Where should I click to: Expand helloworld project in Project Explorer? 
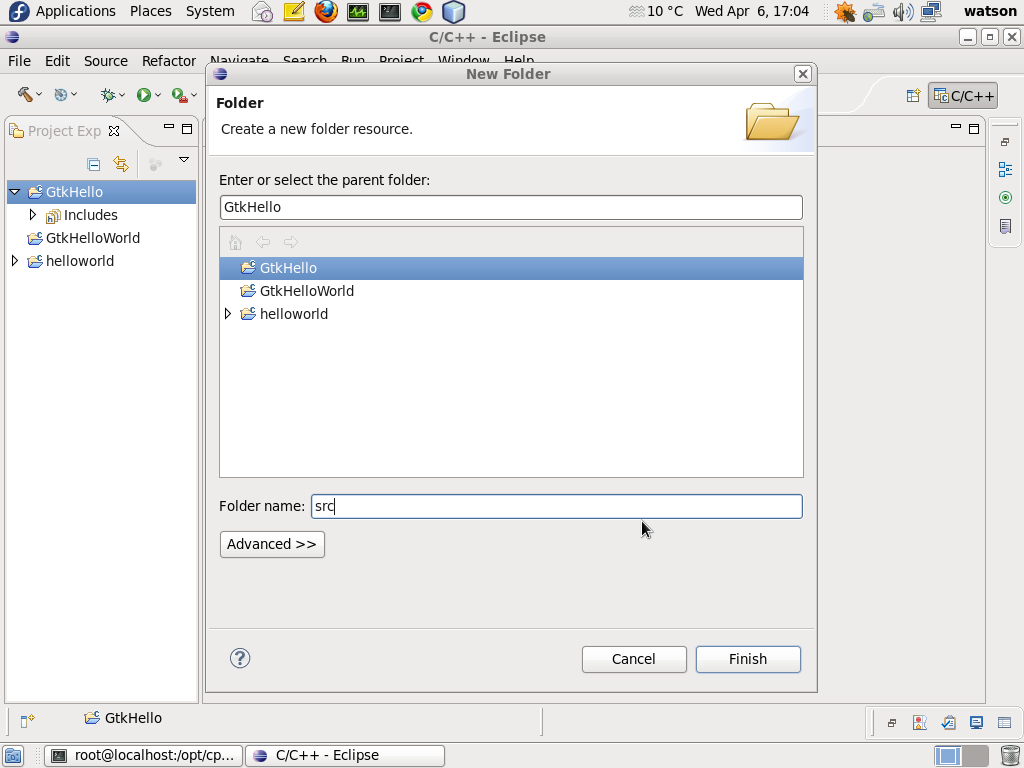coord(15,261)
